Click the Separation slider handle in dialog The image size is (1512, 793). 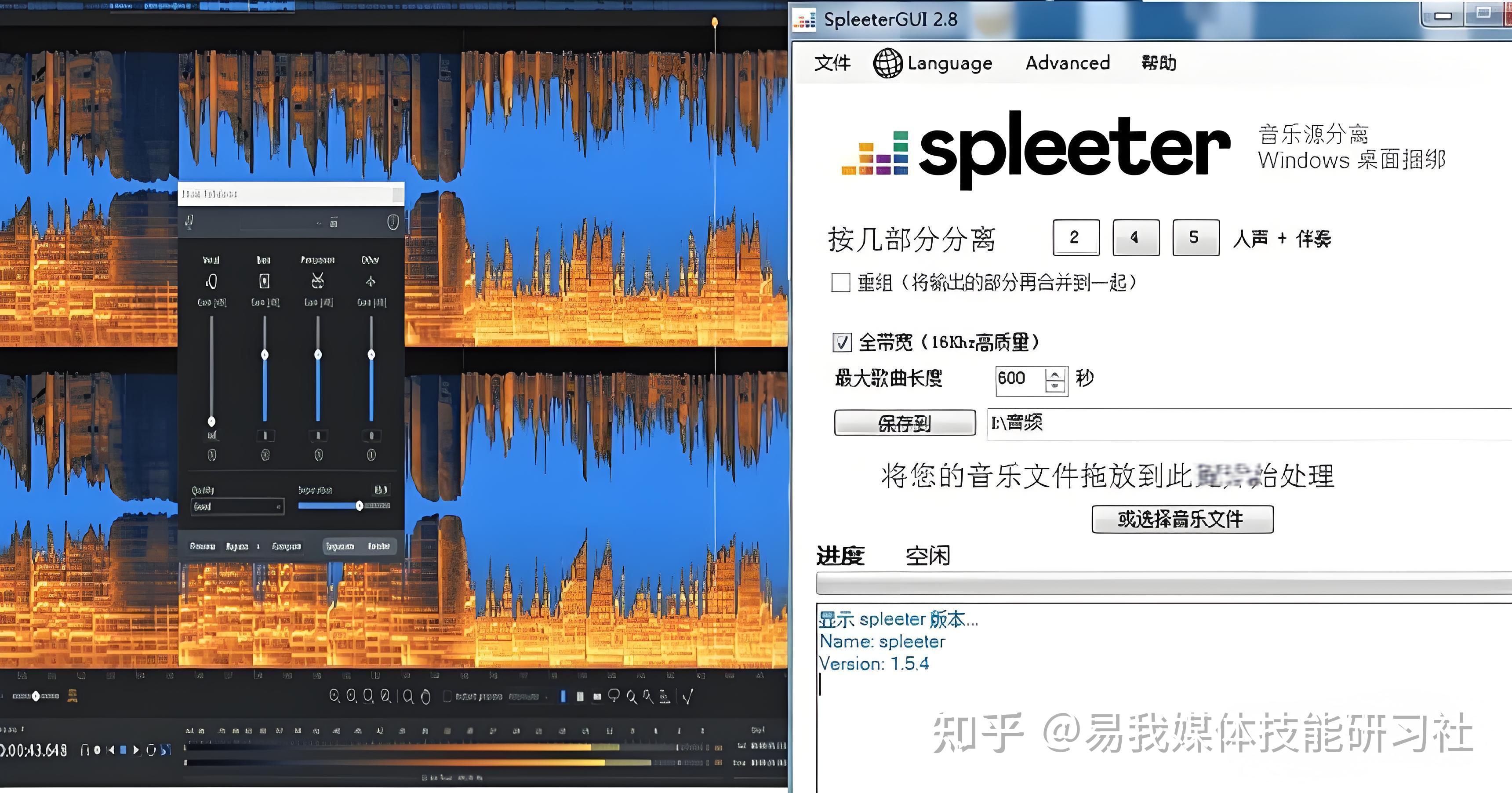pos(359,506)
